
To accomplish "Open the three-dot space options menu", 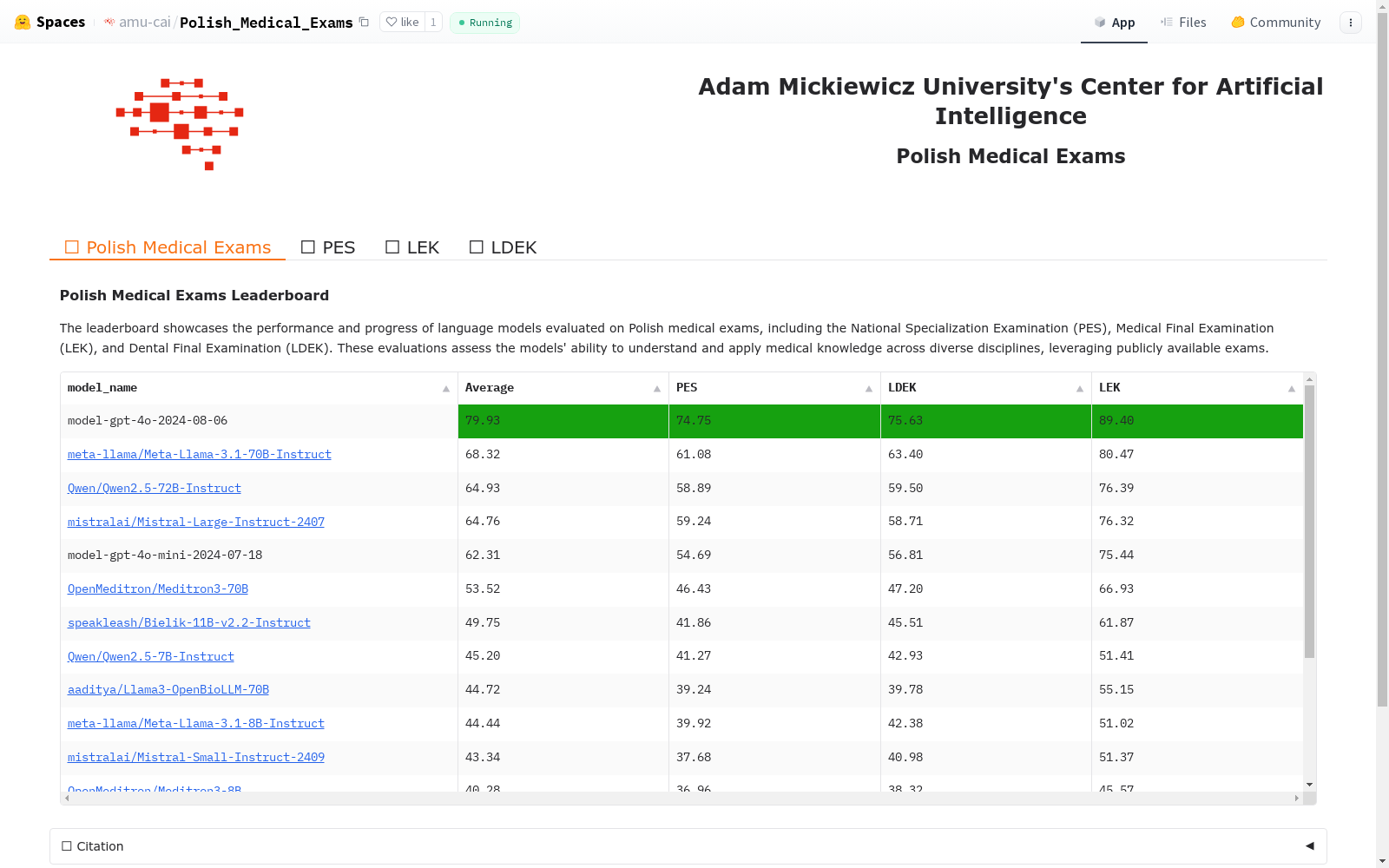I will [x=1351, y=23].
